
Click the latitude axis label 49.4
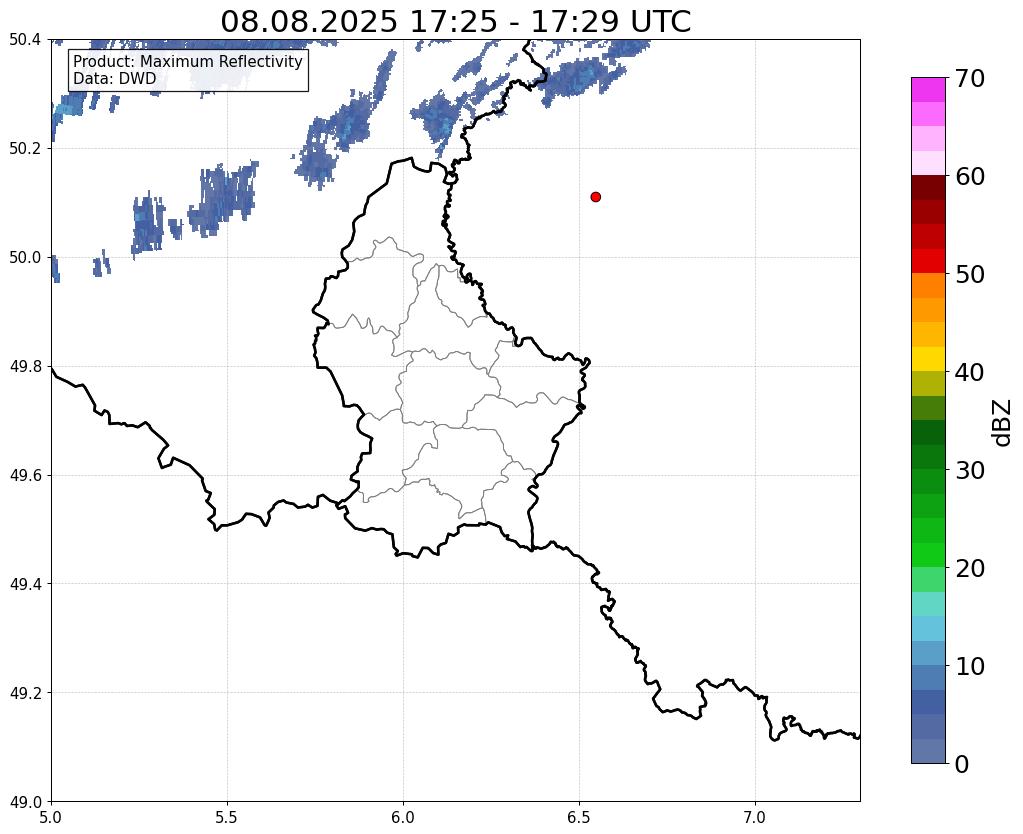tap(25, 583)
